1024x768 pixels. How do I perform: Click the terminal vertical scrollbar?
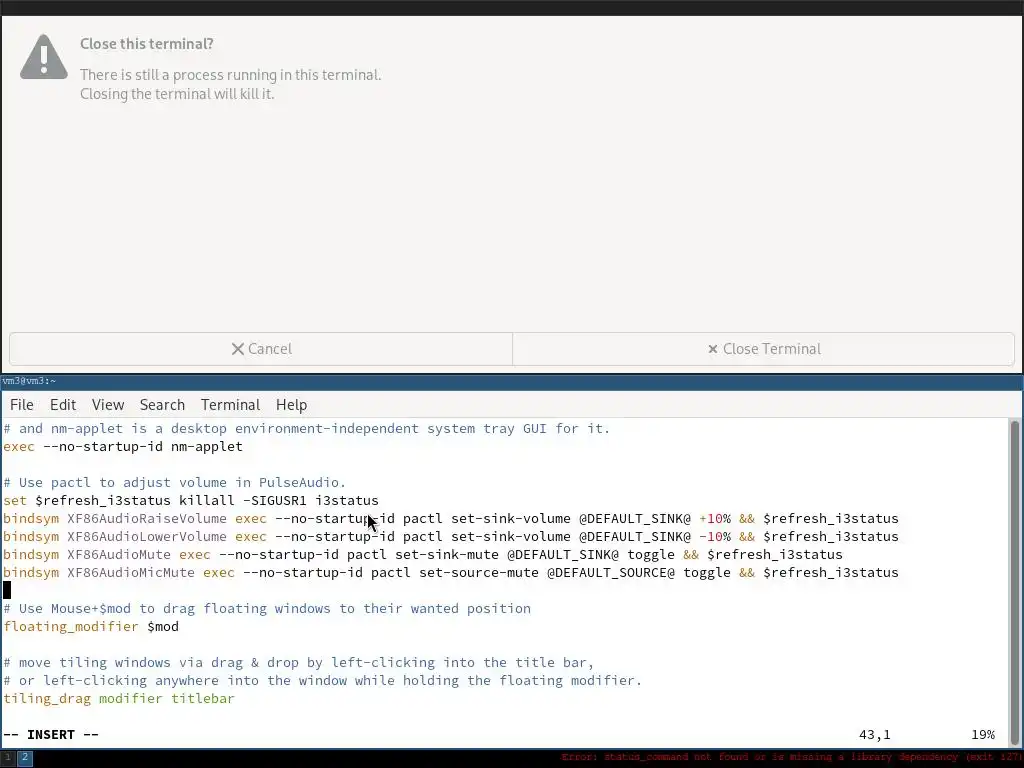click(1014, 581)
